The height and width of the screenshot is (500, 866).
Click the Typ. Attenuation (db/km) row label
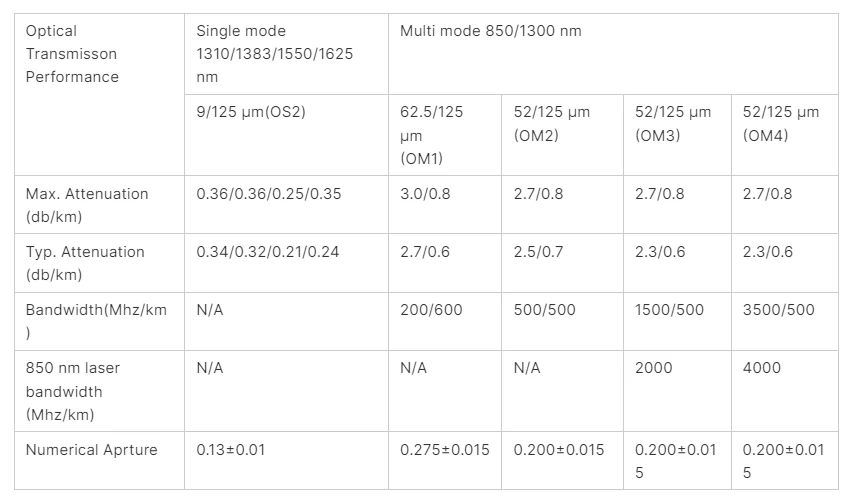click(x=99, y=263)
